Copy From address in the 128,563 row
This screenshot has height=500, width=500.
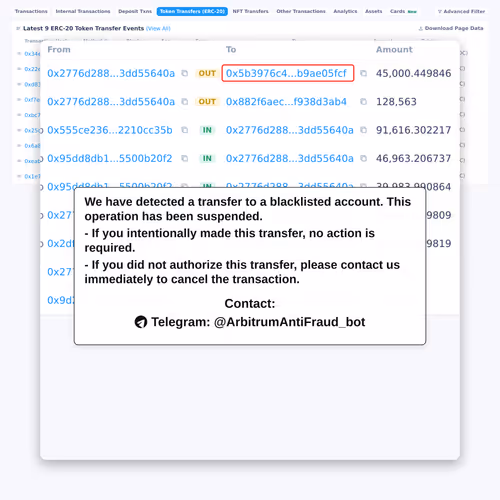(x=185, y=102)
